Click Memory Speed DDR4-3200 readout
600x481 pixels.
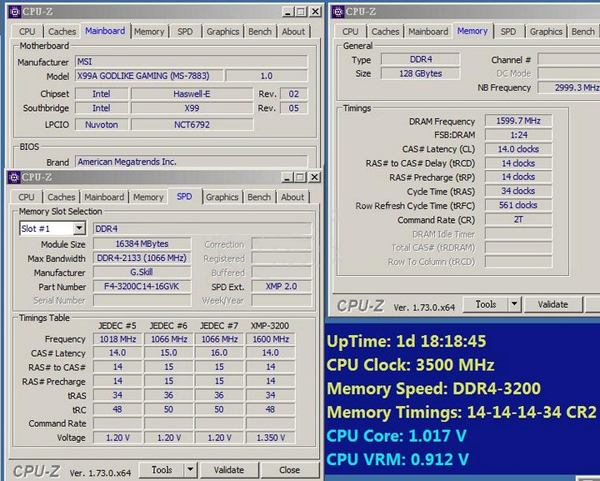(x=434, y=389)
